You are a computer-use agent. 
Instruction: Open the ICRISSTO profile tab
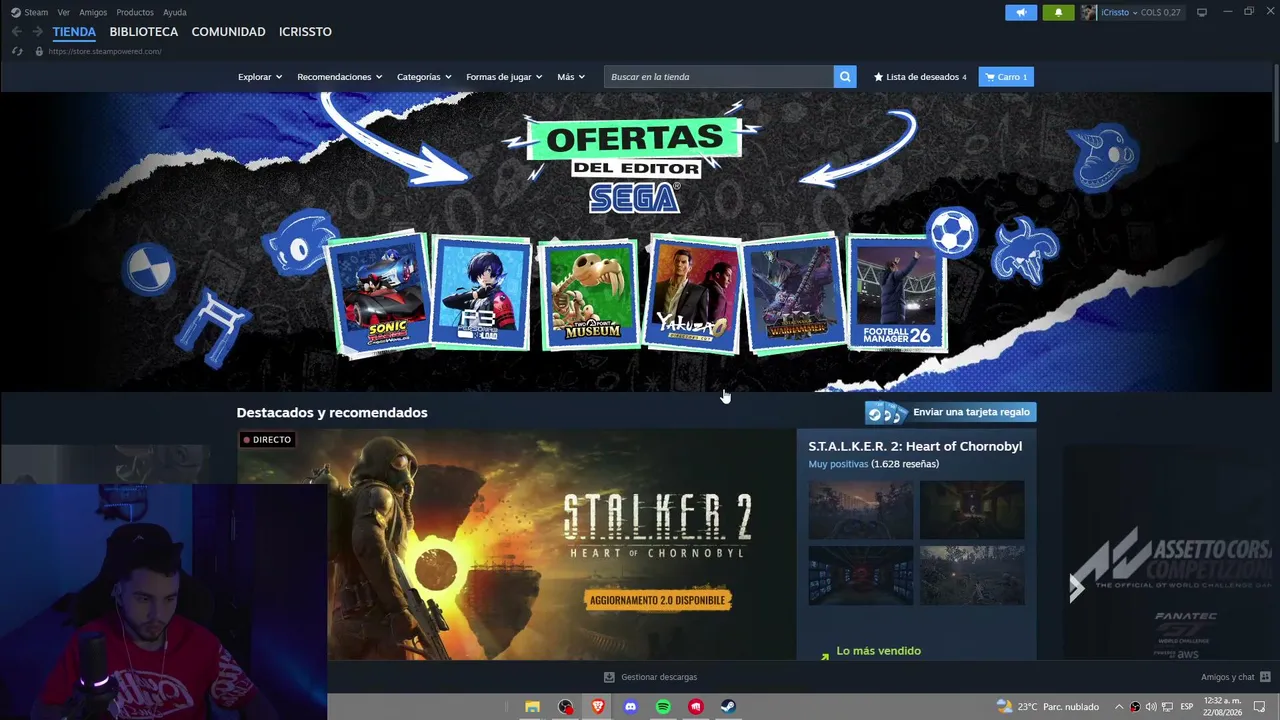coord(305,32)
